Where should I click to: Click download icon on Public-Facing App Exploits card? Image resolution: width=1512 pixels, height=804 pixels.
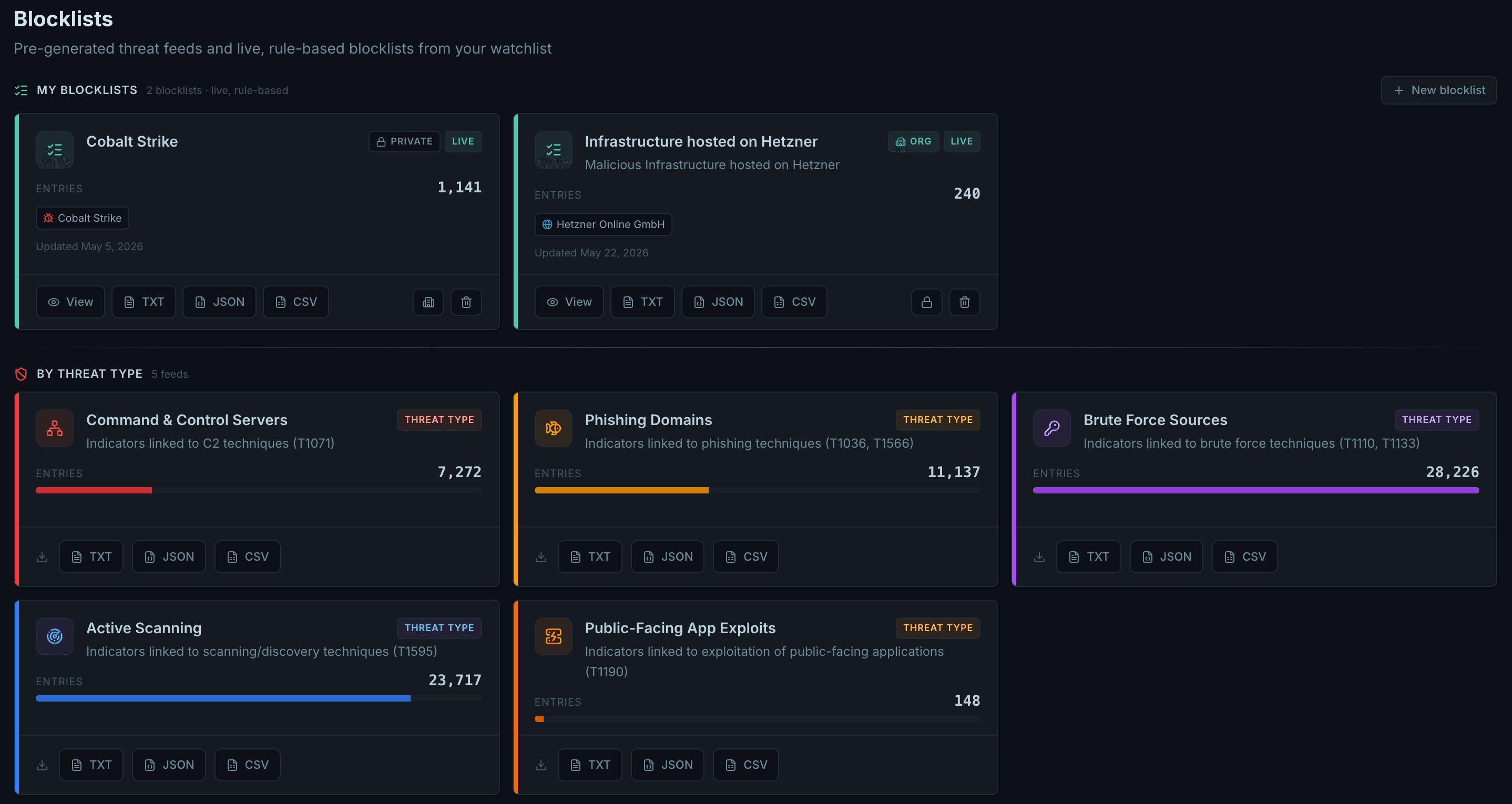(x=541, y=765)
